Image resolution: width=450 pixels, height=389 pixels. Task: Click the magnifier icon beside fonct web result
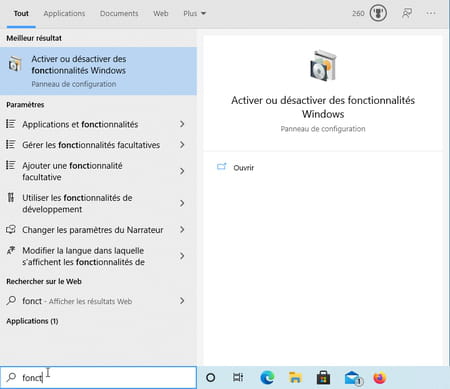click(11, 300)
